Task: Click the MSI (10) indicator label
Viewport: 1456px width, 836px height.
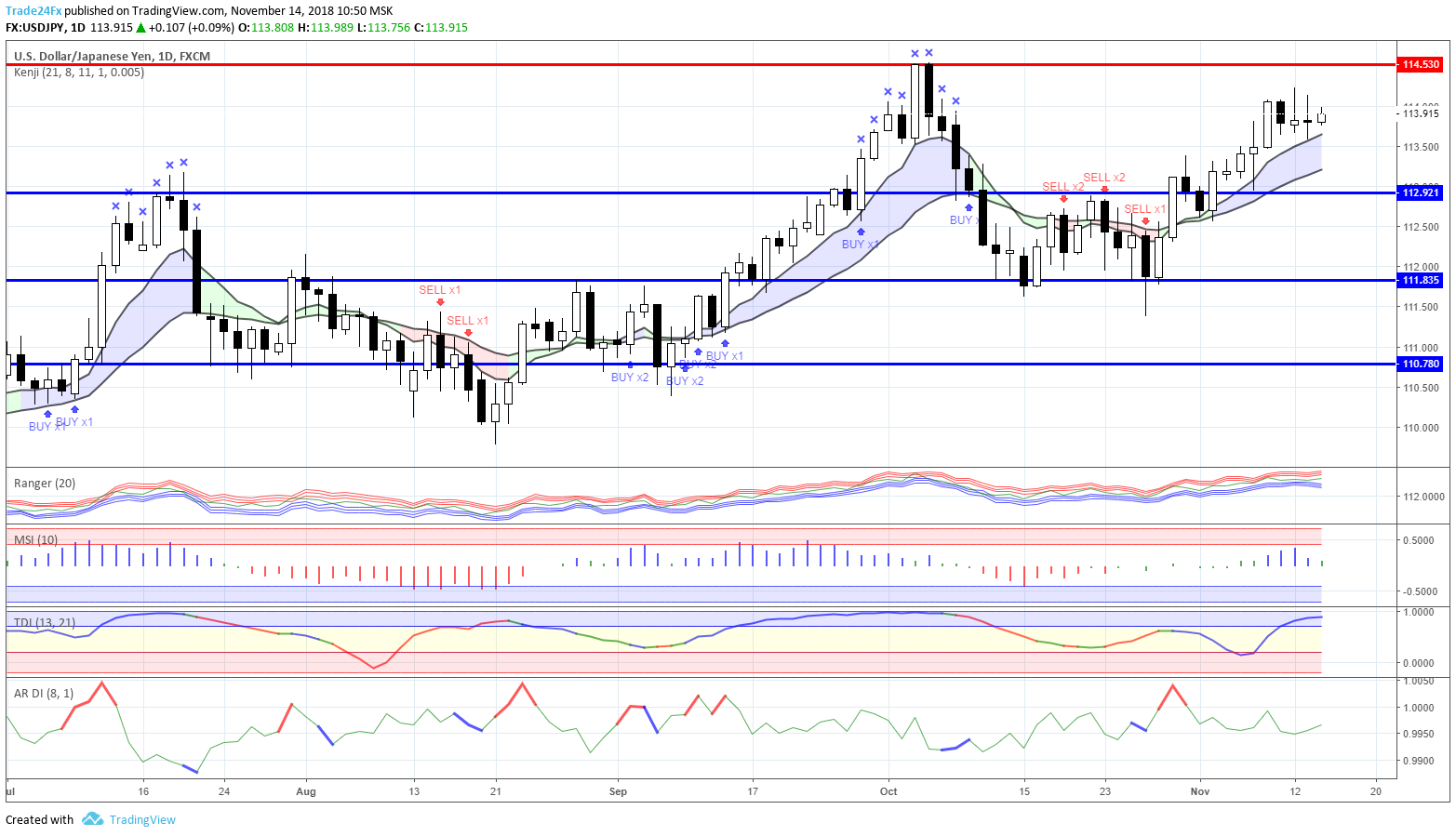Action: 35,539
